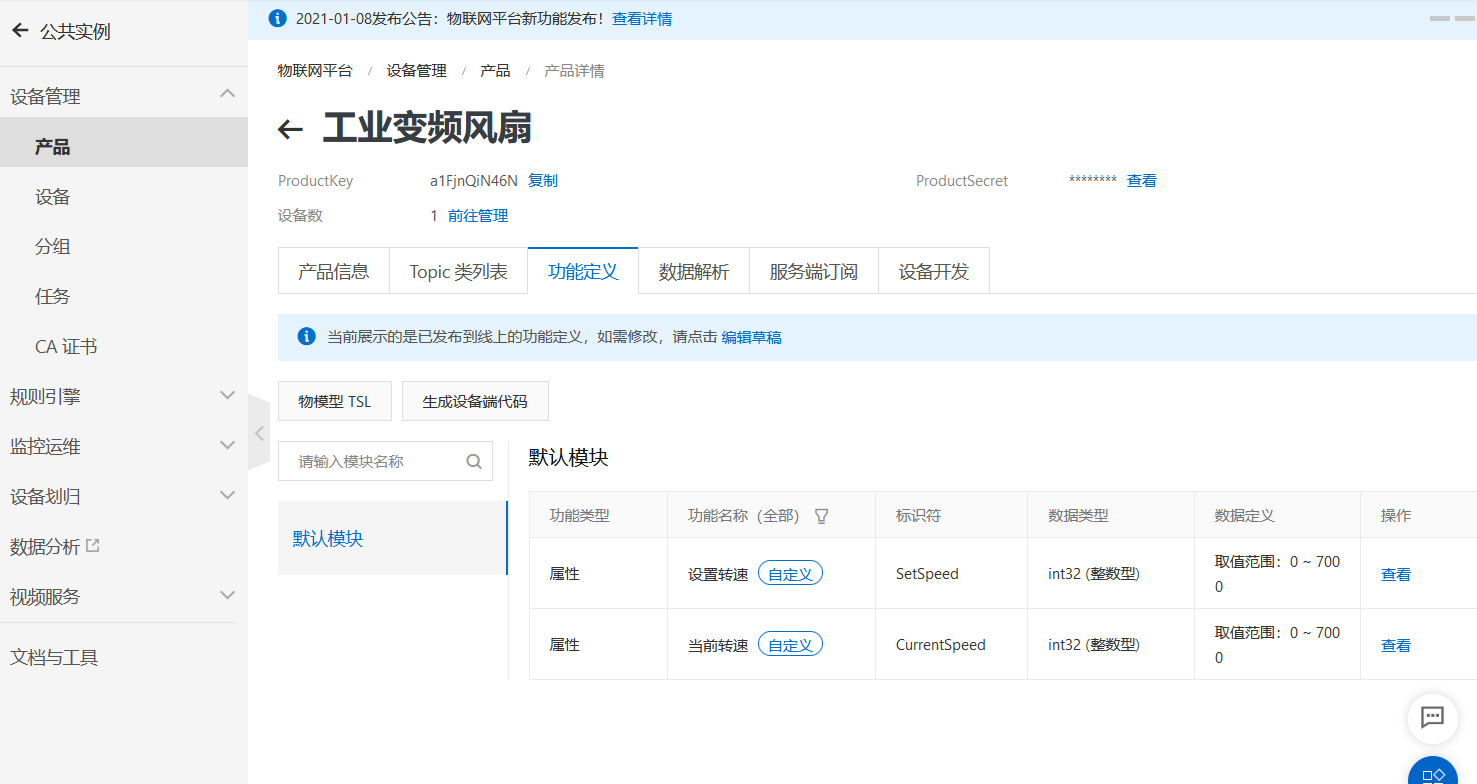Screen dimensions: 1477x784
Task: Switch to the 数据解析 tab
Action: [694, 271]
